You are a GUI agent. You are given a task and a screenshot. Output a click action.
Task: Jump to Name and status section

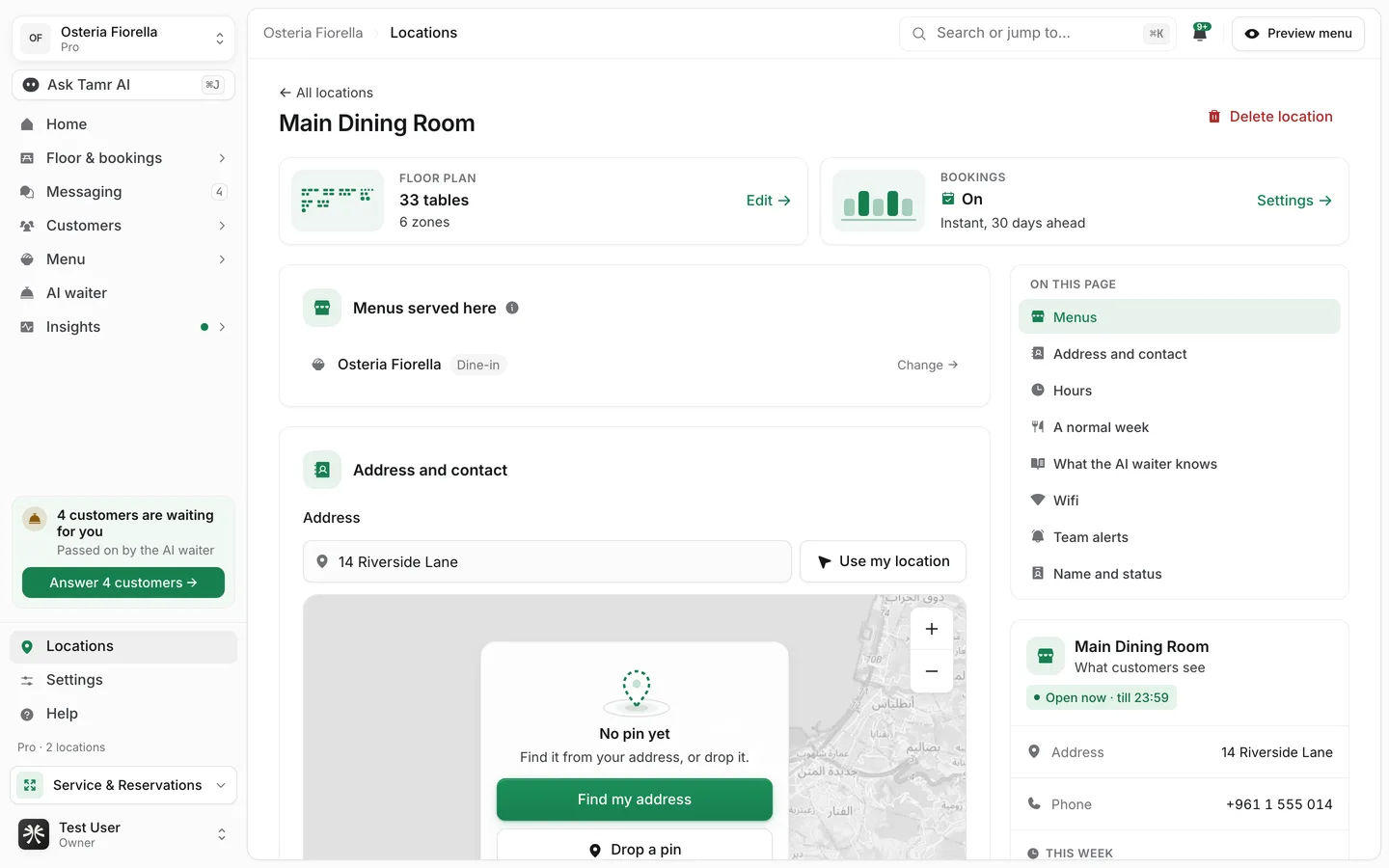[1180, 574]
